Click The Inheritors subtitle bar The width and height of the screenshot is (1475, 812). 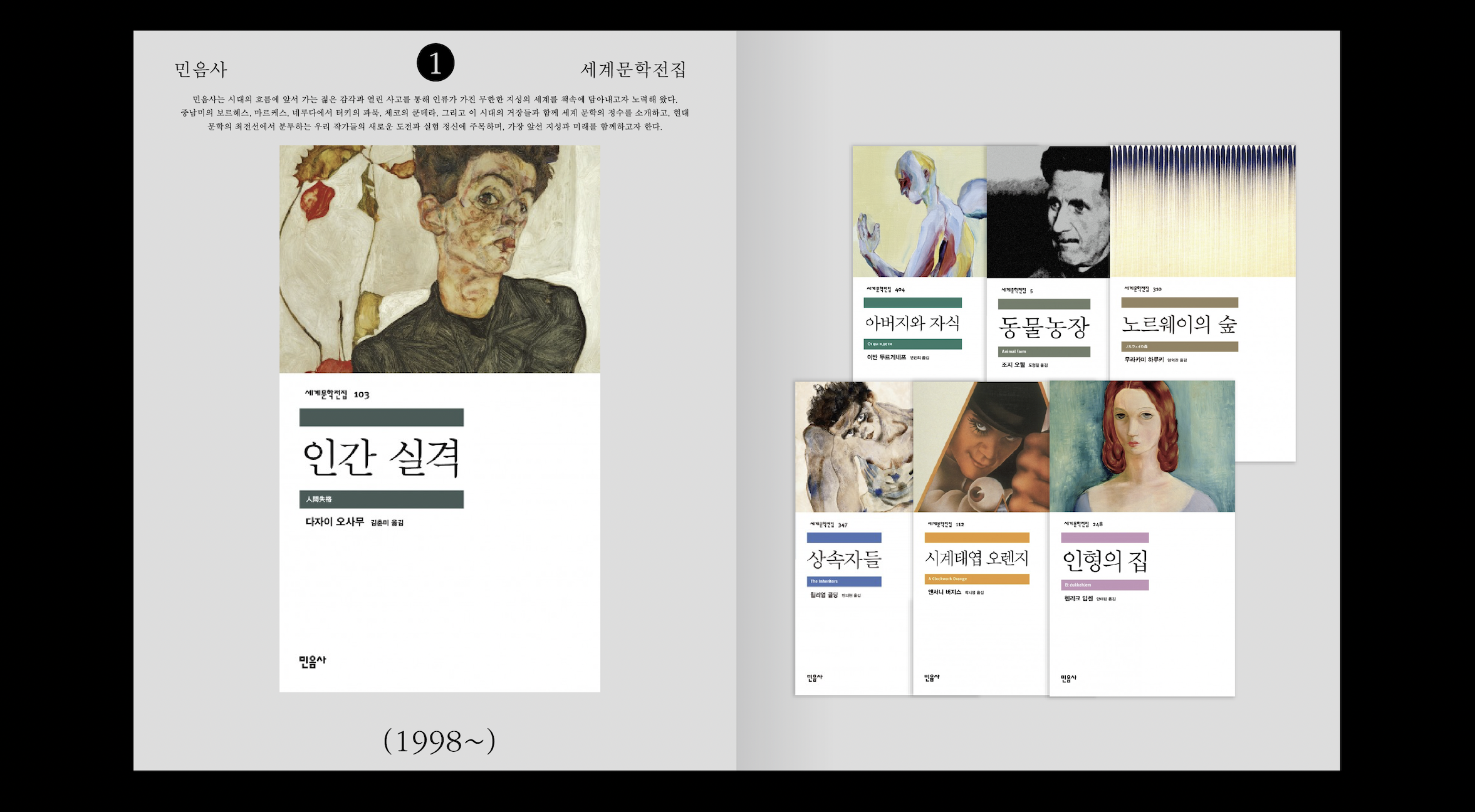tap(844, 581)
